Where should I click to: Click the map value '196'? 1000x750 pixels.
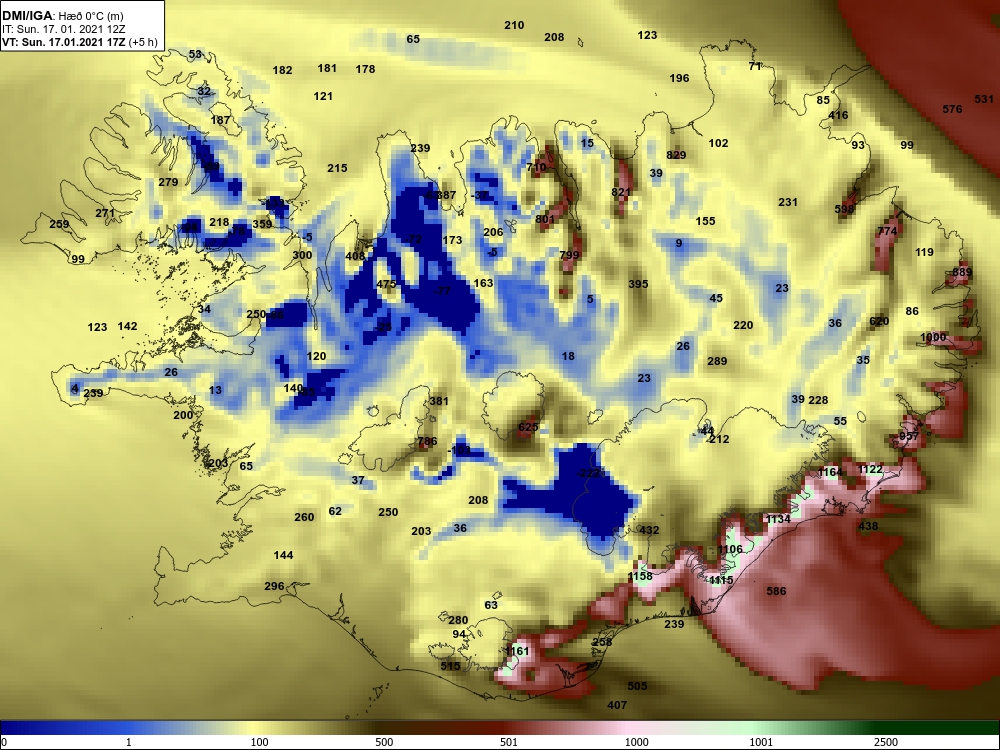point(679,78)
